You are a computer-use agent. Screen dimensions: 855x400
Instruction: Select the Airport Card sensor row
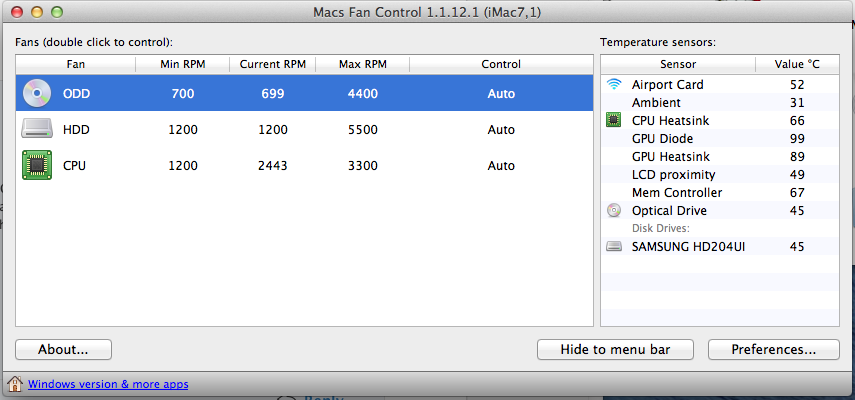click(720, 84)
